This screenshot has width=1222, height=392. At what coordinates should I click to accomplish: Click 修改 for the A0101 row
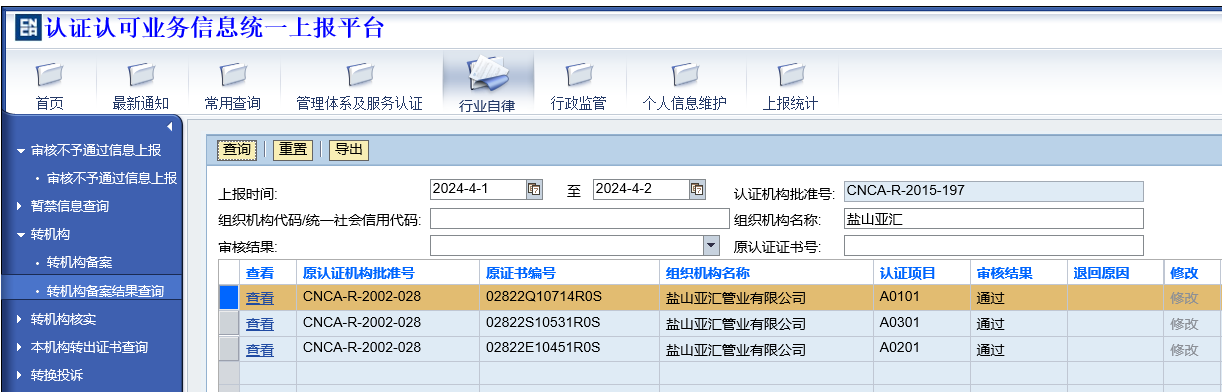(1184, 298)
